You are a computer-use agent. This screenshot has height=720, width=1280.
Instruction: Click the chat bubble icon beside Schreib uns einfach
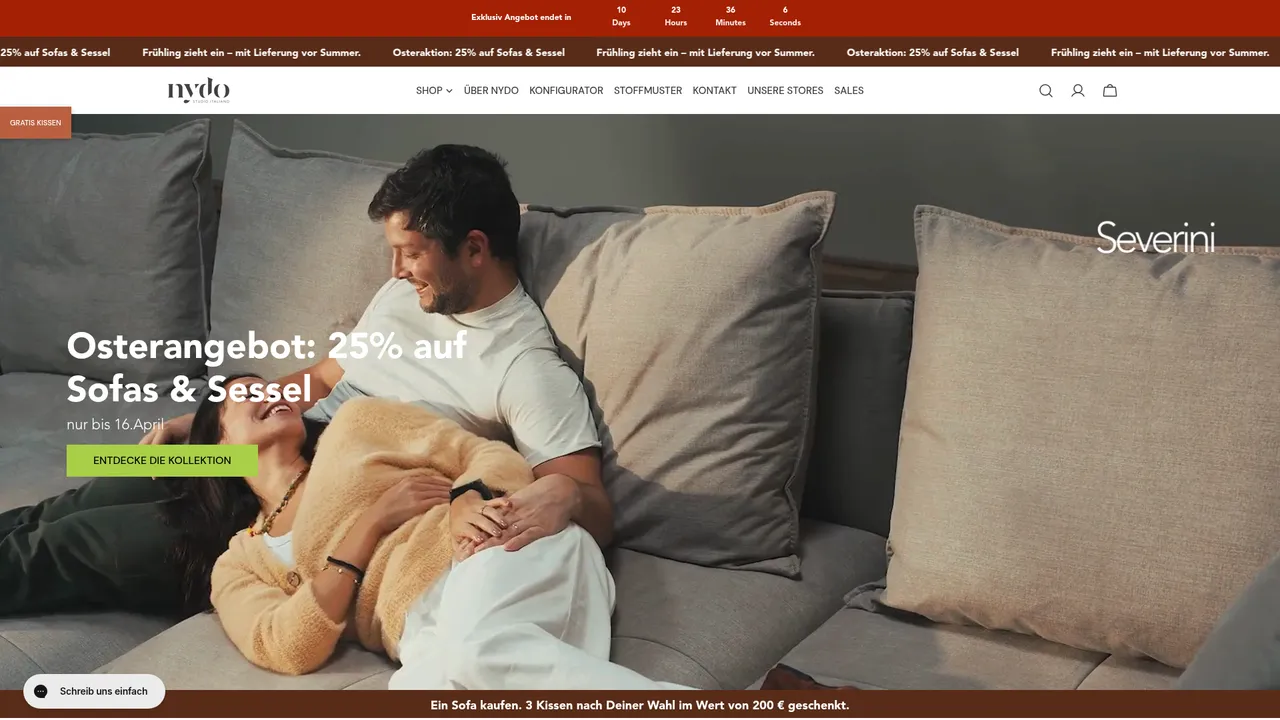(x=41, y=691)
